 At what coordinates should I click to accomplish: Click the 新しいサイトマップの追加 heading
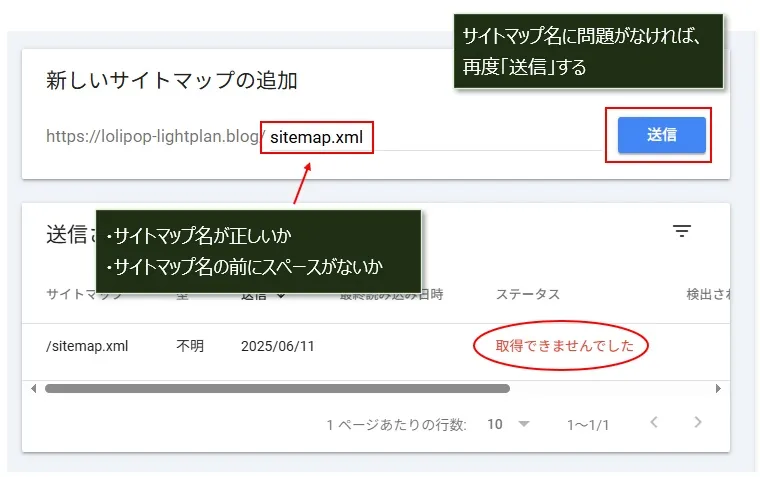click(x=171, y=81)
